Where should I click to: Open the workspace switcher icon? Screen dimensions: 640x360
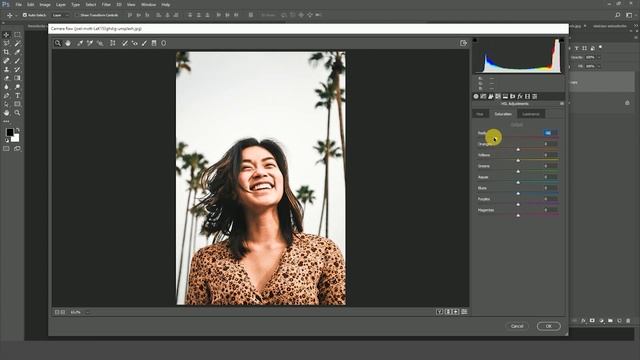[629, 15]
